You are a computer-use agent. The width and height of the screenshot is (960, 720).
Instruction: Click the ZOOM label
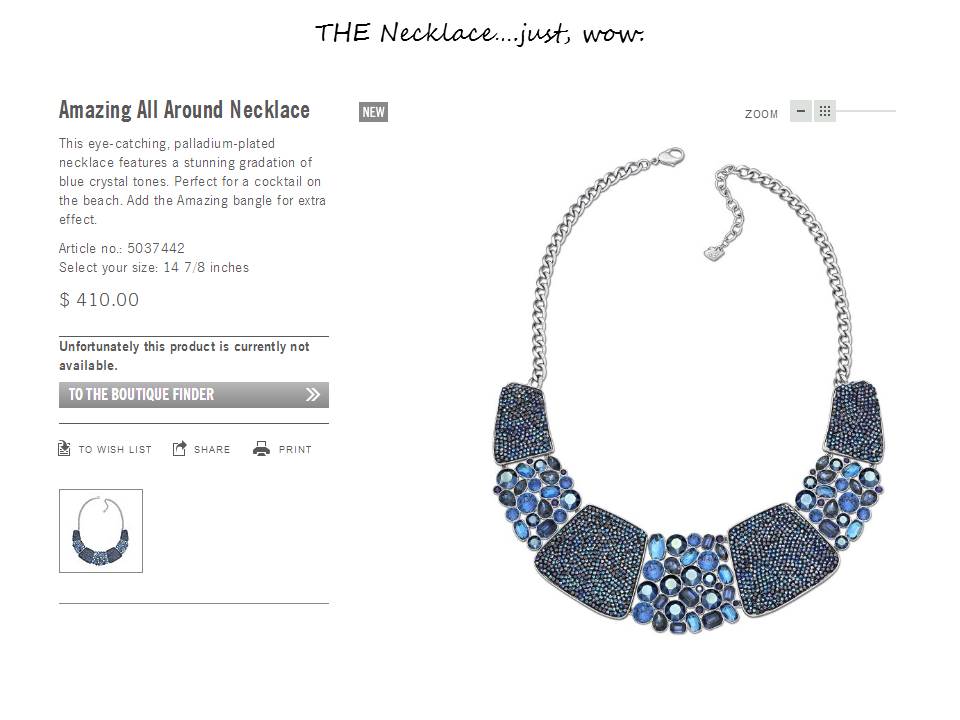[761, 114]
